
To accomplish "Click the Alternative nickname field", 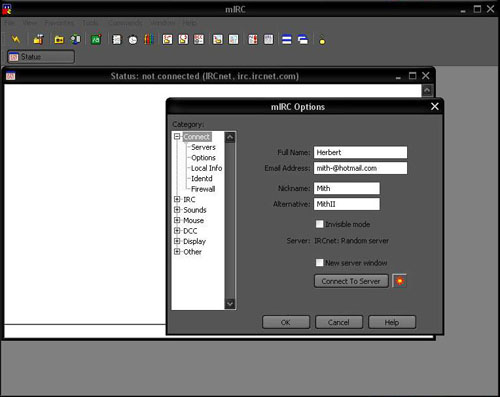I will tap(347, 204).
